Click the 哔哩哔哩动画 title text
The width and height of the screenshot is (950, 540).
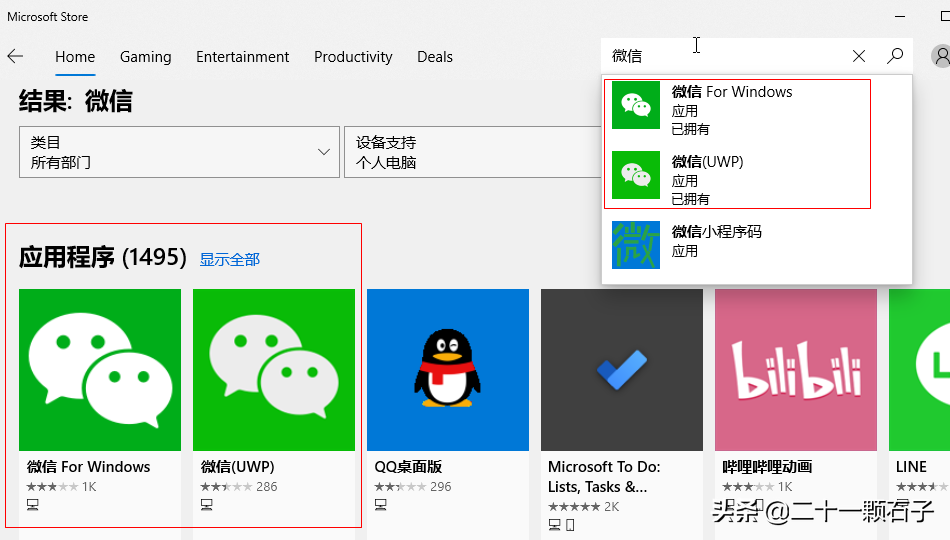click(767, 467)
